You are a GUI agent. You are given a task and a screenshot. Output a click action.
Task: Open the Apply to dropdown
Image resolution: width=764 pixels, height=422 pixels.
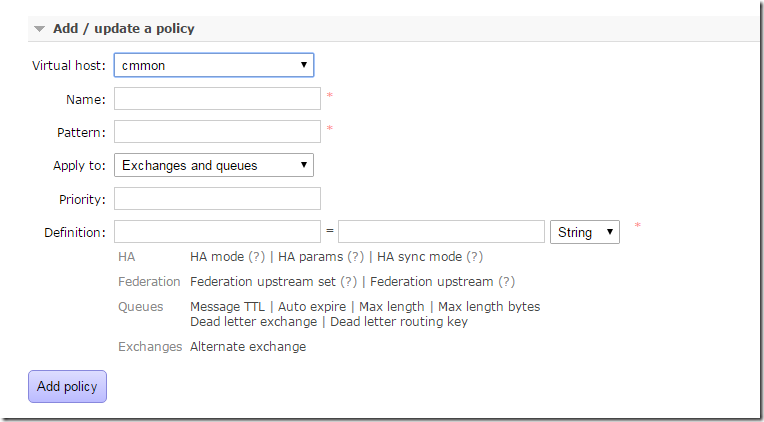214,166
